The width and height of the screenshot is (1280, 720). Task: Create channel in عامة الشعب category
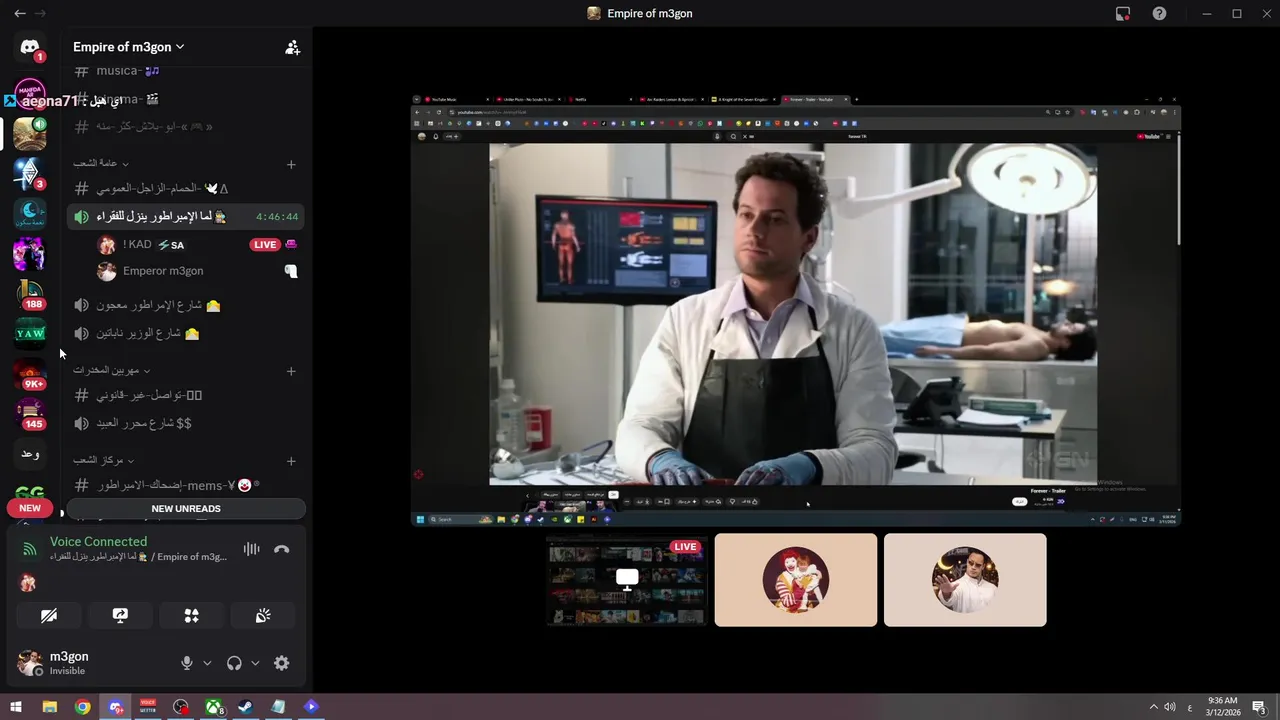click(291, 164)
